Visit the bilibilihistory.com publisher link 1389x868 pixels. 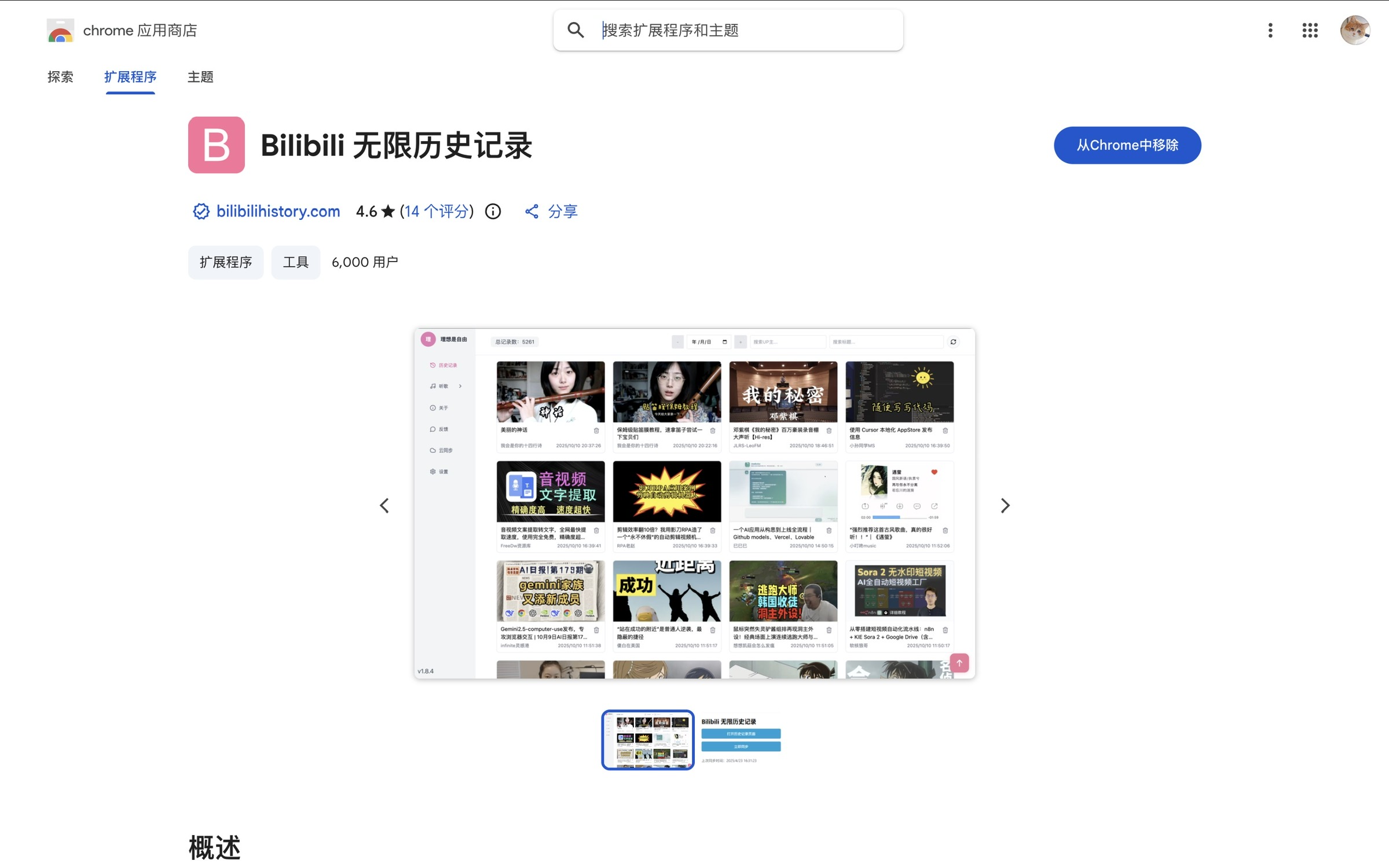coord(278,211)
